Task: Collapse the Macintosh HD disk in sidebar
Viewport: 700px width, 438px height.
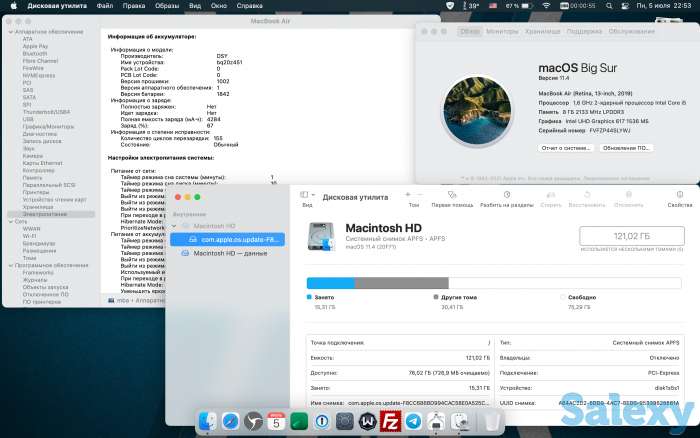Action: 174,226
